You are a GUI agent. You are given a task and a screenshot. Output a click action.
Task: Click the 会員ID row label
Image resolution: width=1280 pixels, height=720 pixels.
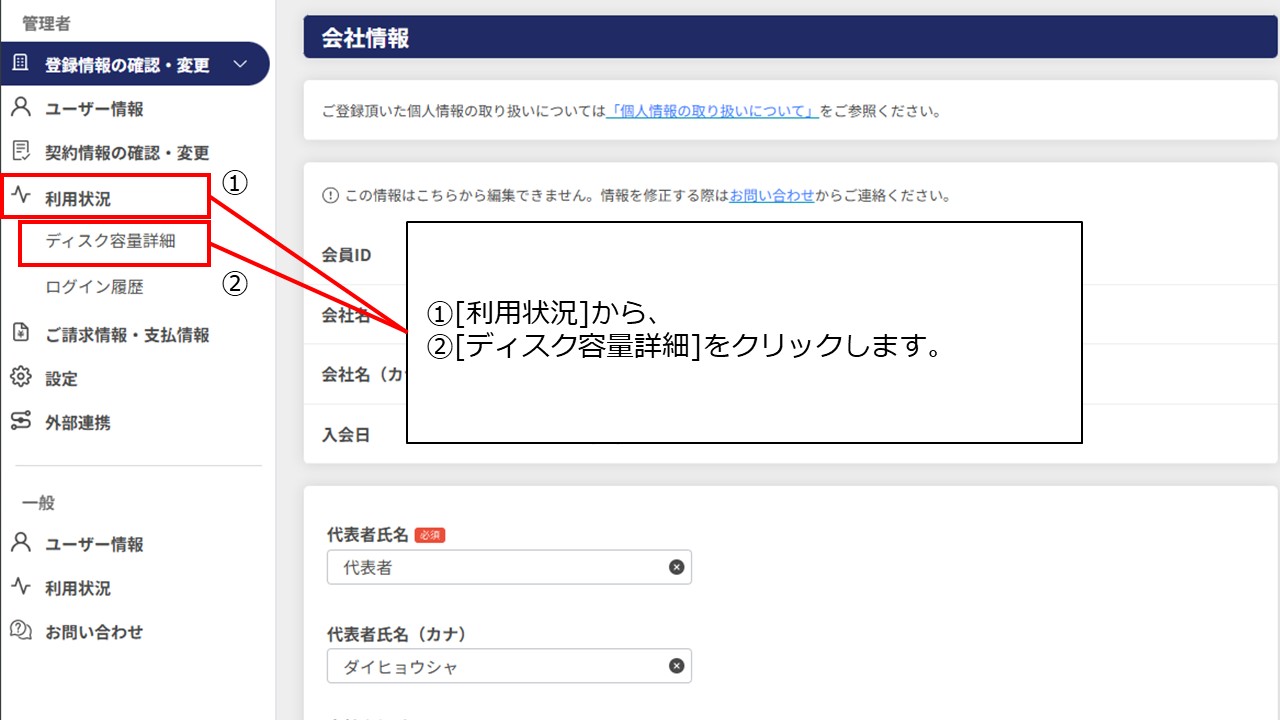tap(346, 255)
